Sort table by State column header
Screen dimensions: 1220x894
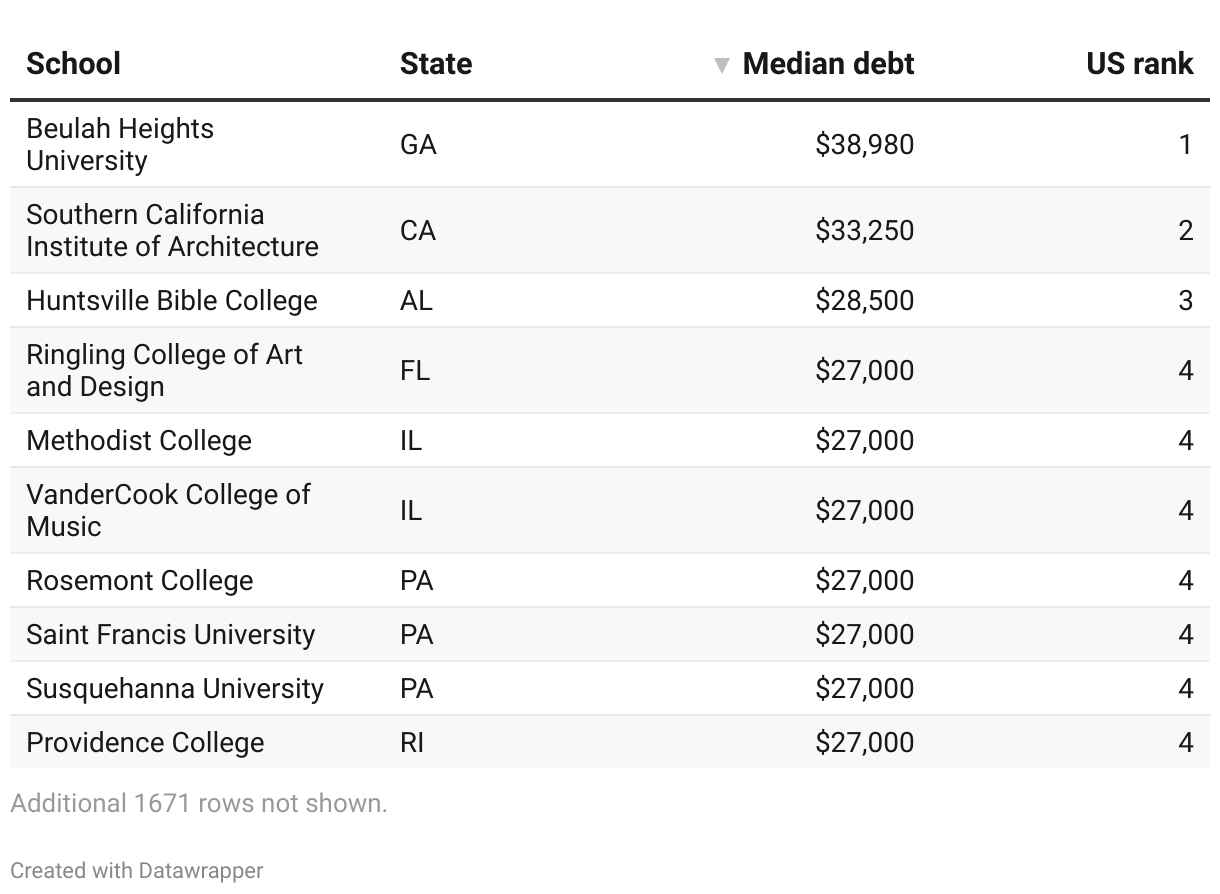click(436, 64)
